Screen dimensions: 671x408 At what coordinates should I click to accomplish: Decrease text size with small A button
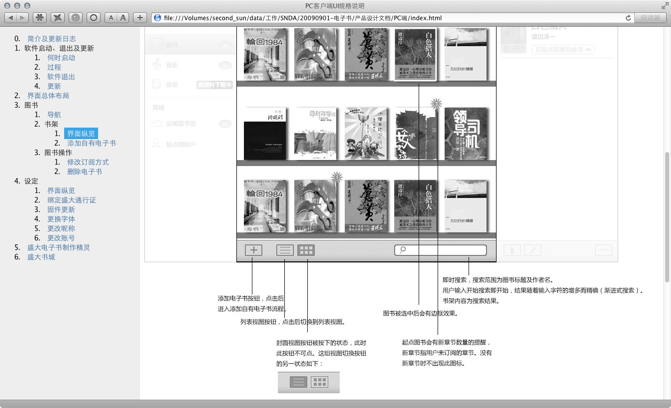111,18
